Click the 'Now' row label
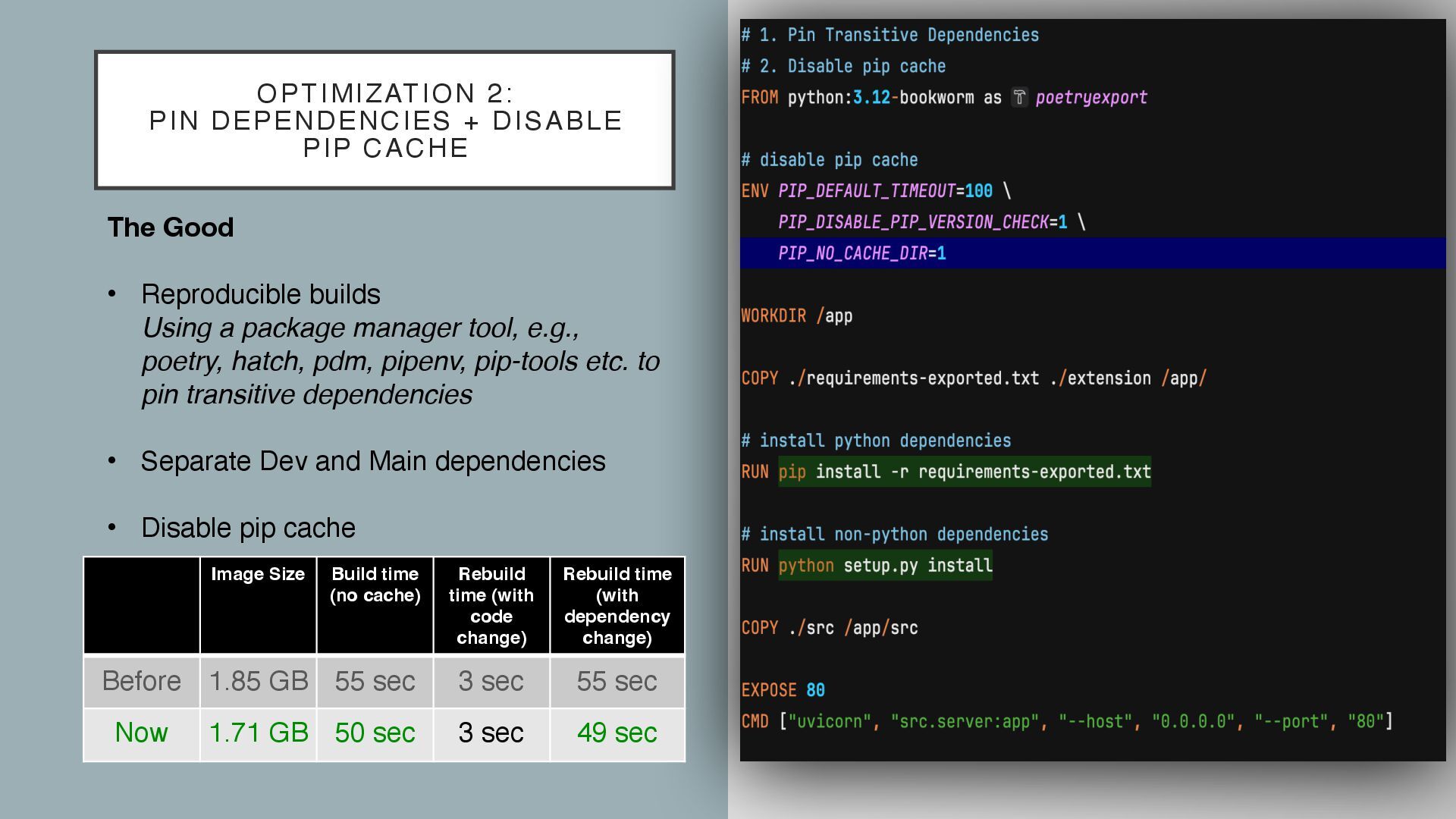 142,733
